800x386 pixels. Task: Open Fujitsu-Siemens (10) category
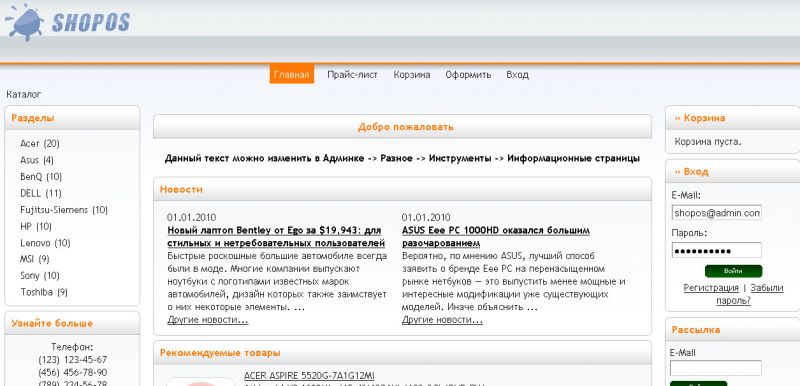tap(64, 210)
